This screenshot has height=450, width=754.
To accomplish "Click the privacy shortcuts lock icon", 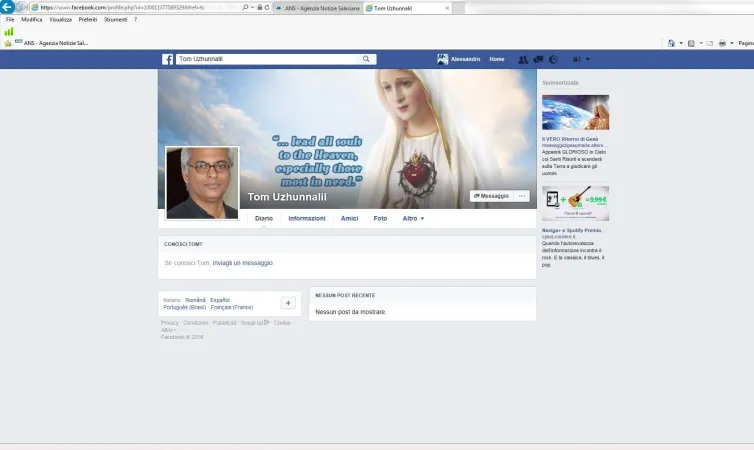I will click(x=576, y=60).
